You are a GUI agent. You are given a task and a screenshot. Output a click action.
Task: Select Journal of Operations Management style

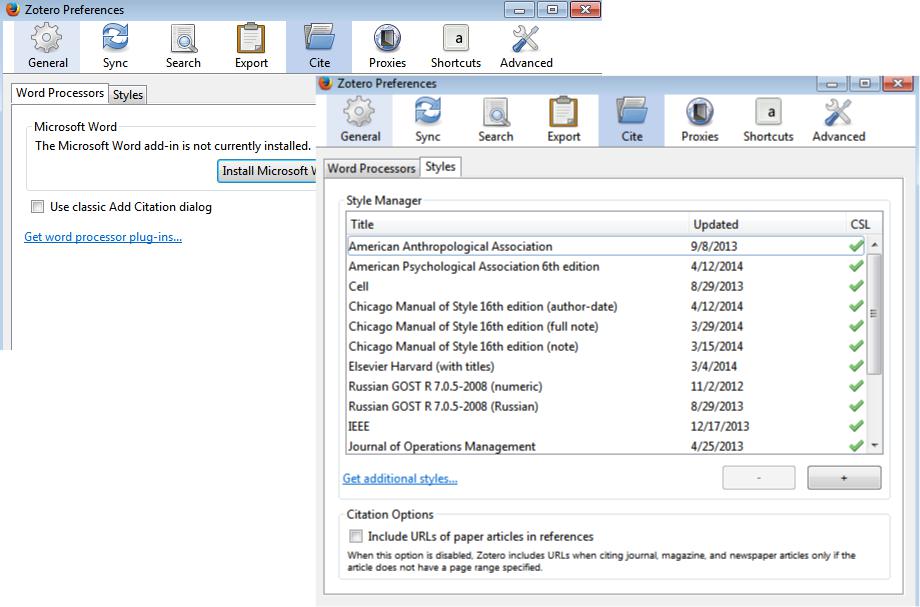click(606, 446)
